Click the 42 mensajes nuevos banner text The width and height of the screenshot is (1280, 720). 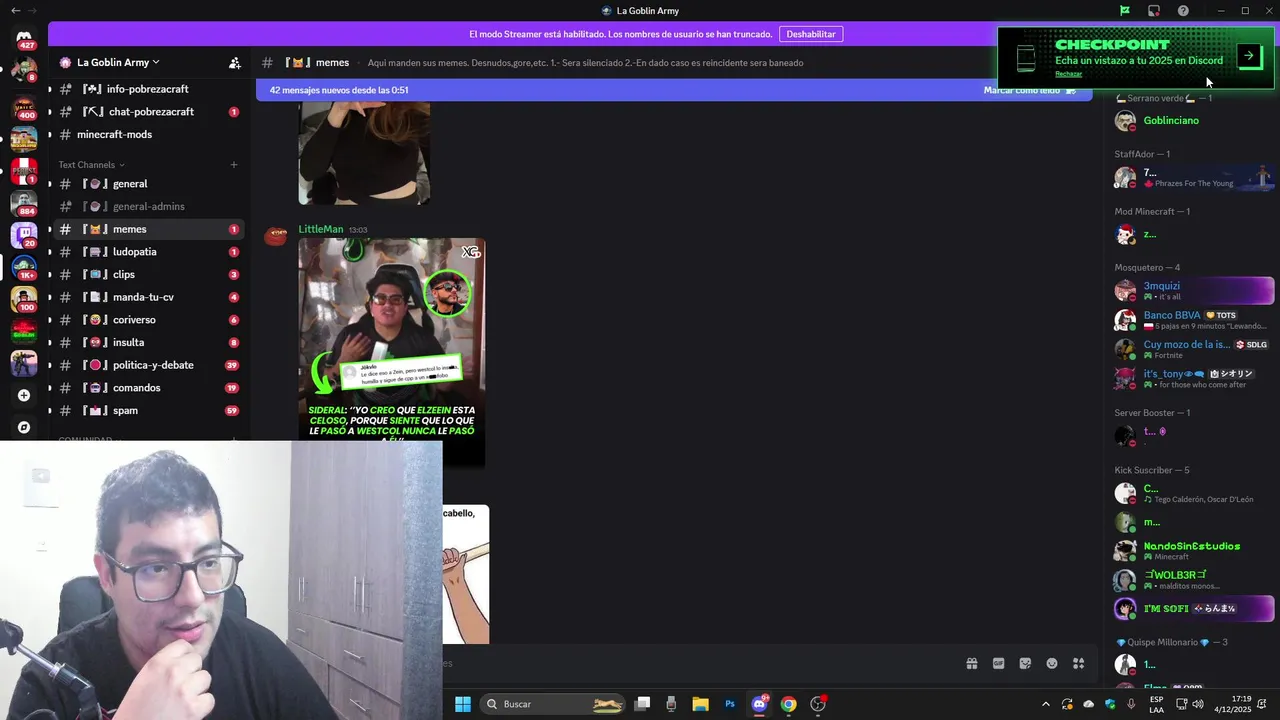coord(339,90)
